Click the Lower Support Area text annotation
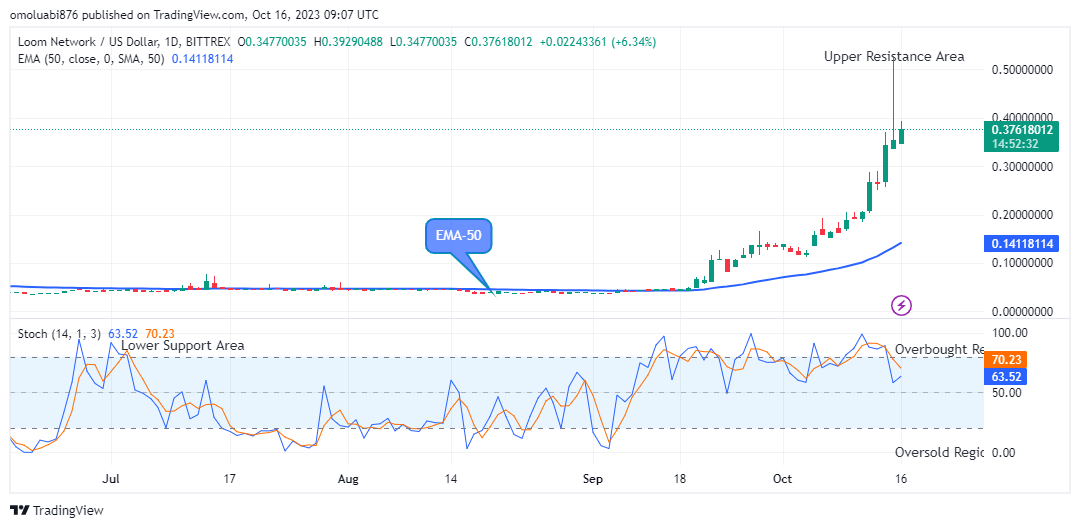This screenshot has height=528, width=1080. 183,346
